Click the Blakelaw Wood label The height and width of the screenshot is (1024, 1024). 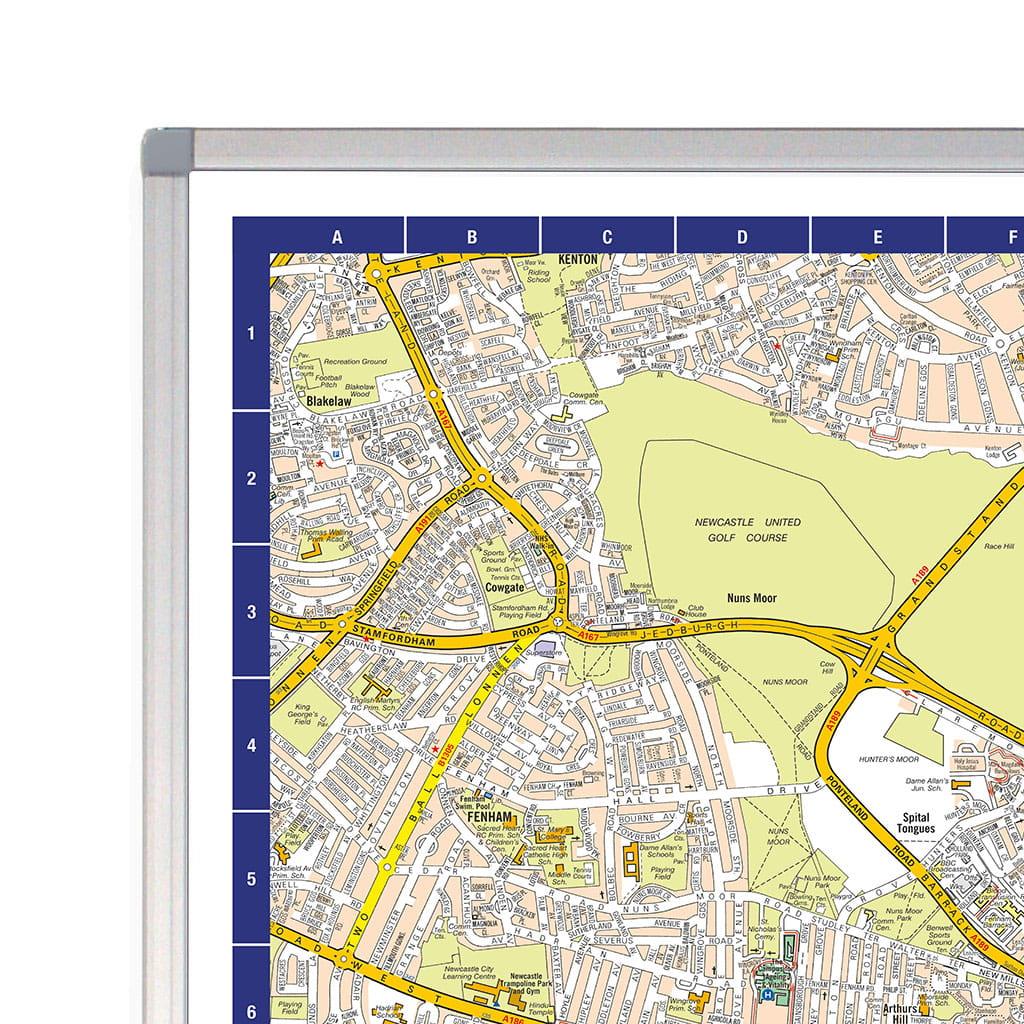360,390
